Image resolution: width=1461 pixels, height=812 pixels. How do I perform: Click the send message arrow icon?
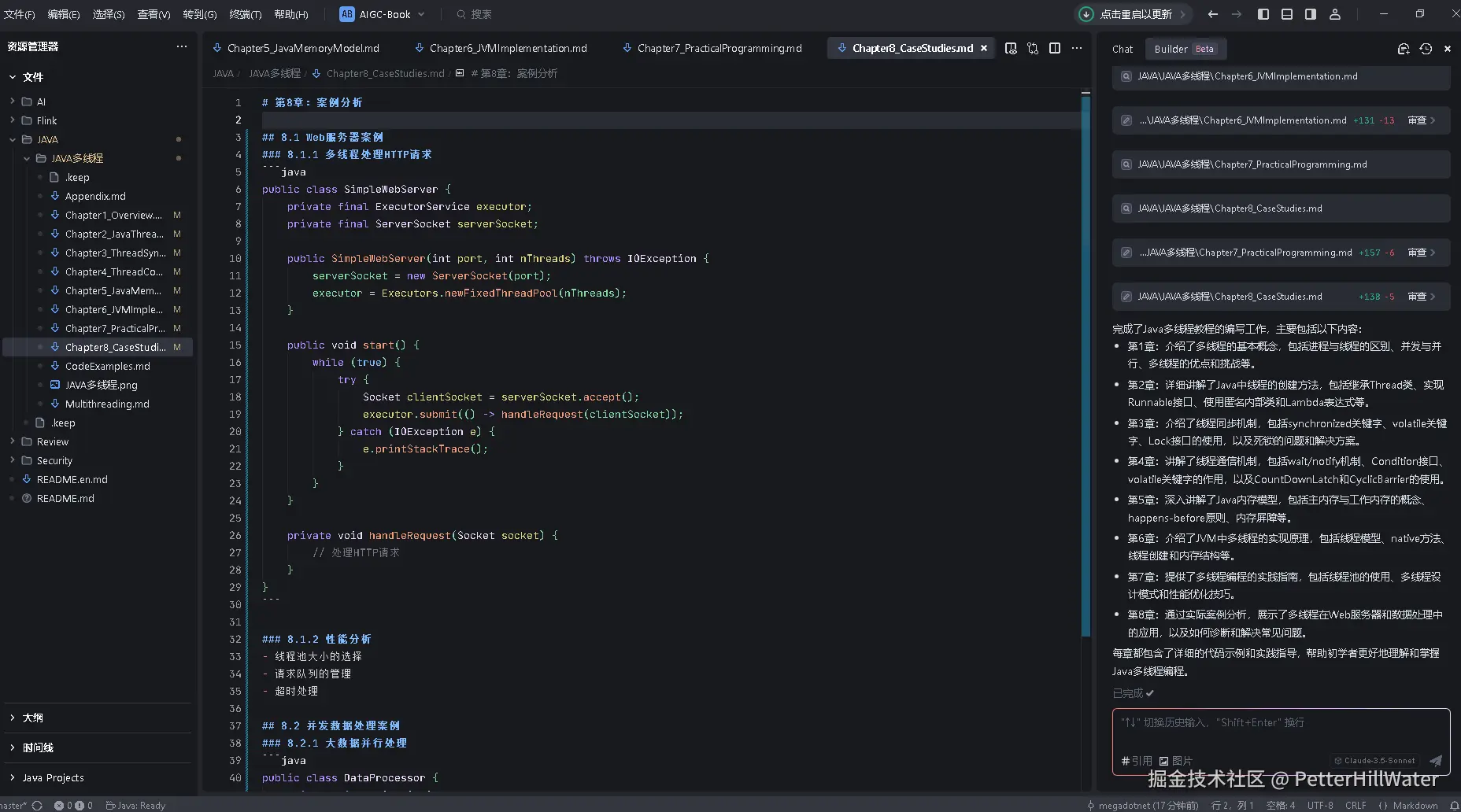coord(1436,760)
